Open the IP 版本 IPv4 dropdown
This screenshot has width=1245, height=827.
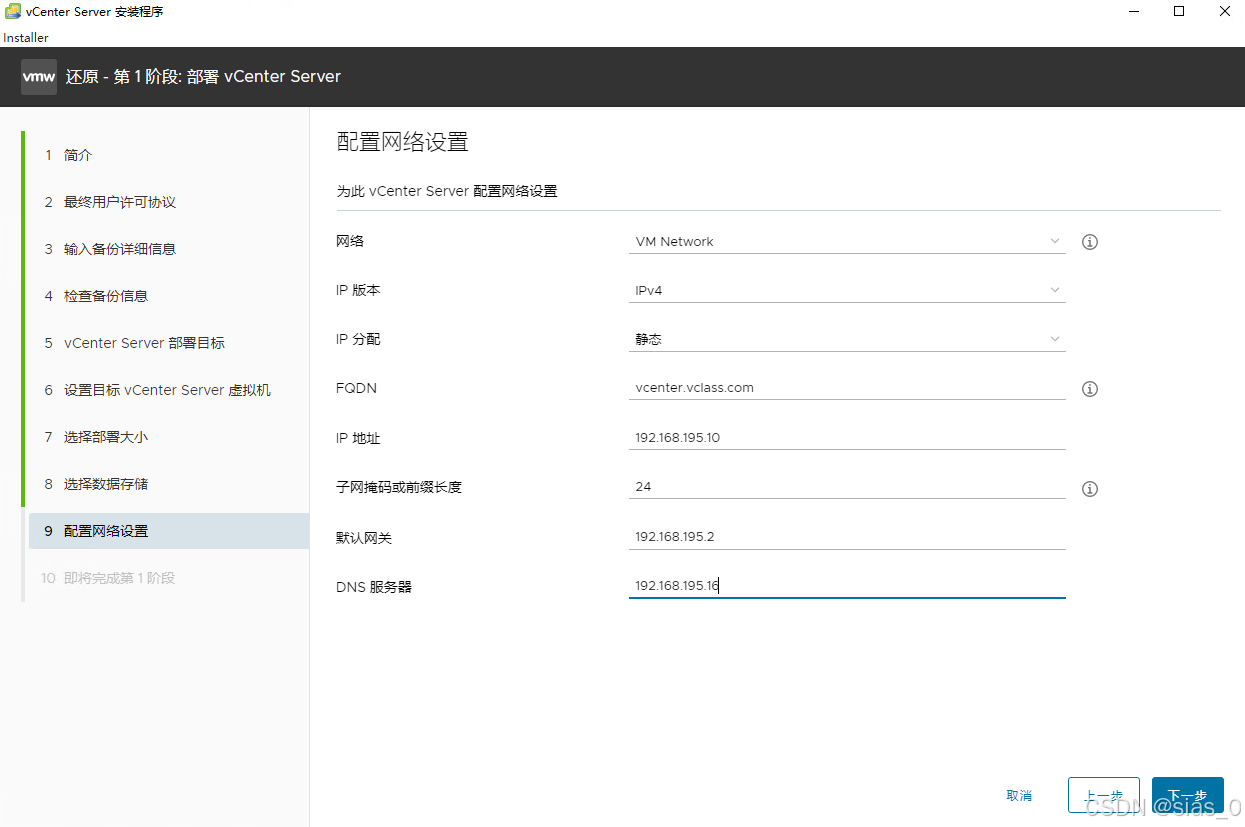pyautogui.click(x=847, y=290)
